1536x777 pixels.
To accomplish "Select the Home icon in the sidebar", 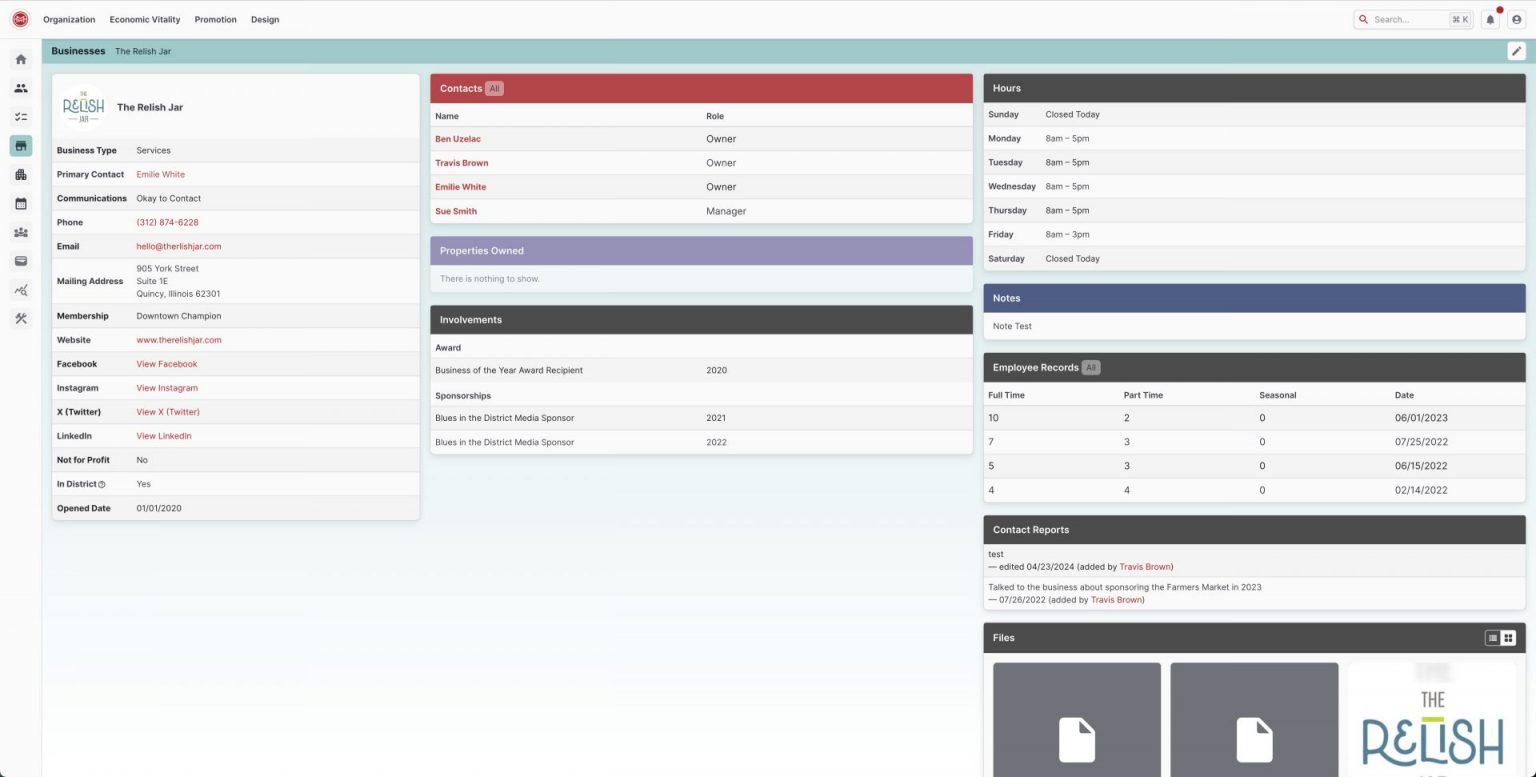I will coord(20,59).
